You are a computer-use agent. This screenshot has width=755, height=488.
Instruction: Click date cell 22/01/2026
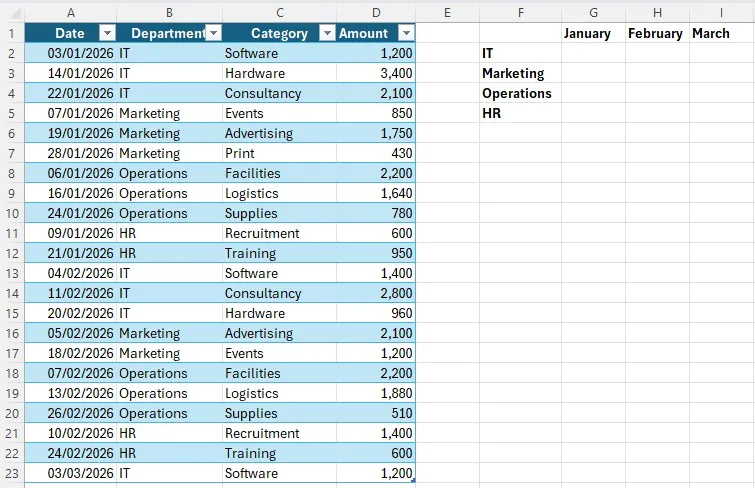(x=70, y=93)
